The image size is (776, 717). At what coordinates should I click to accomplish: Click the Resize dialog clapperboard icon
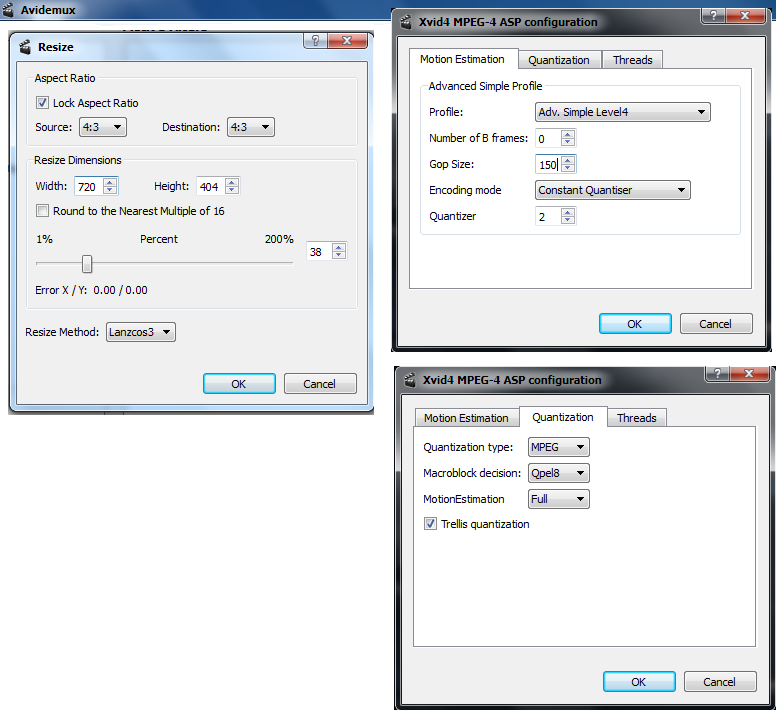pos(25,47)
